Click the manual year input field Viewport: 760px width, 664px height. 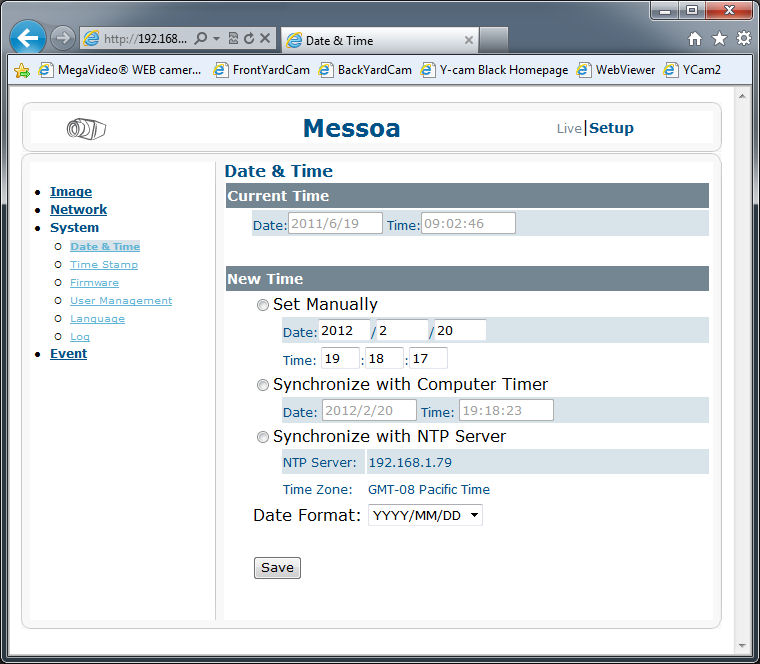343,331
